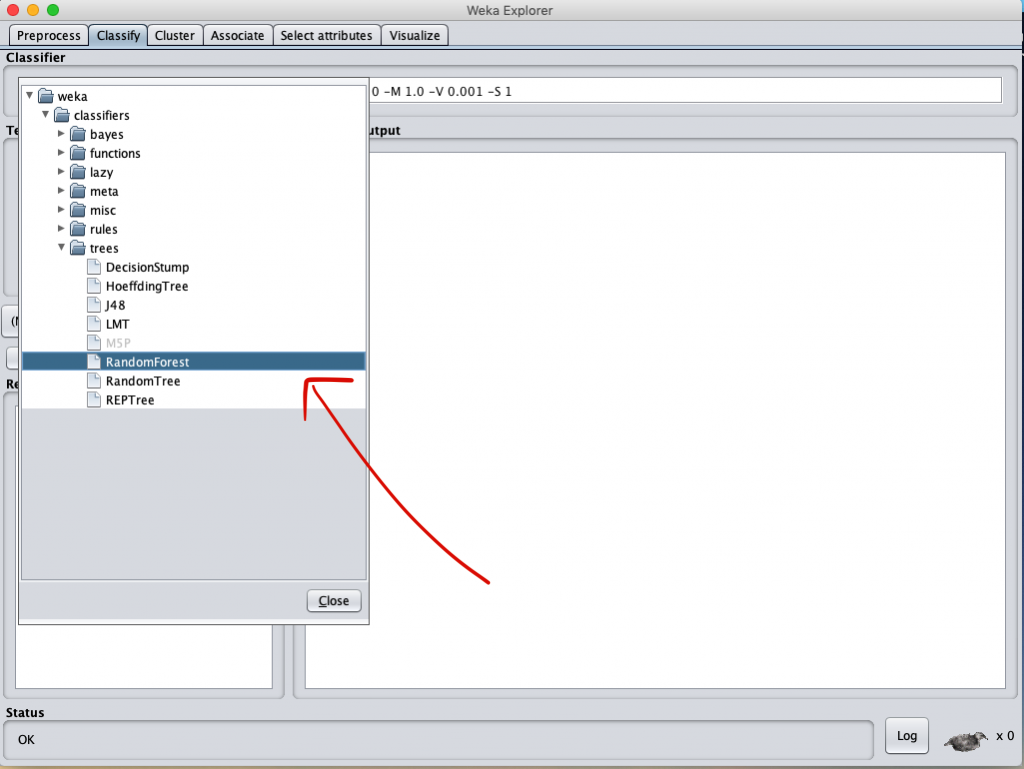Close the classifier chooser popup

pyautogui.click(x=334, y=601)
